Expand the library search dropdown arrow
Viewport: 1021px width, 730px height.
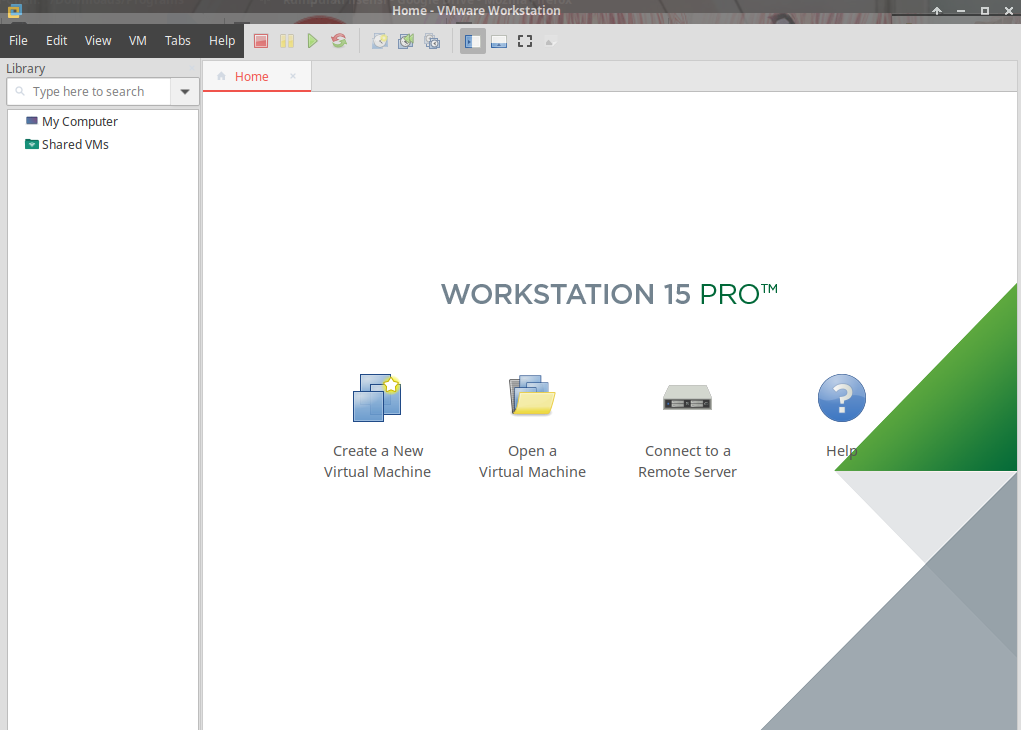pyautogui.click(x=185, y=92)
